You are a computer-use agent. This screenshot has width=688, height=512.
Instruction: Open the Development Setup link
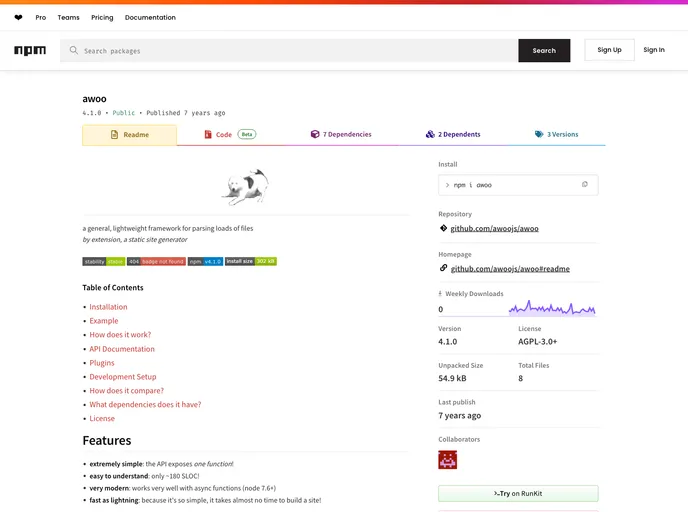pos(123,377)
